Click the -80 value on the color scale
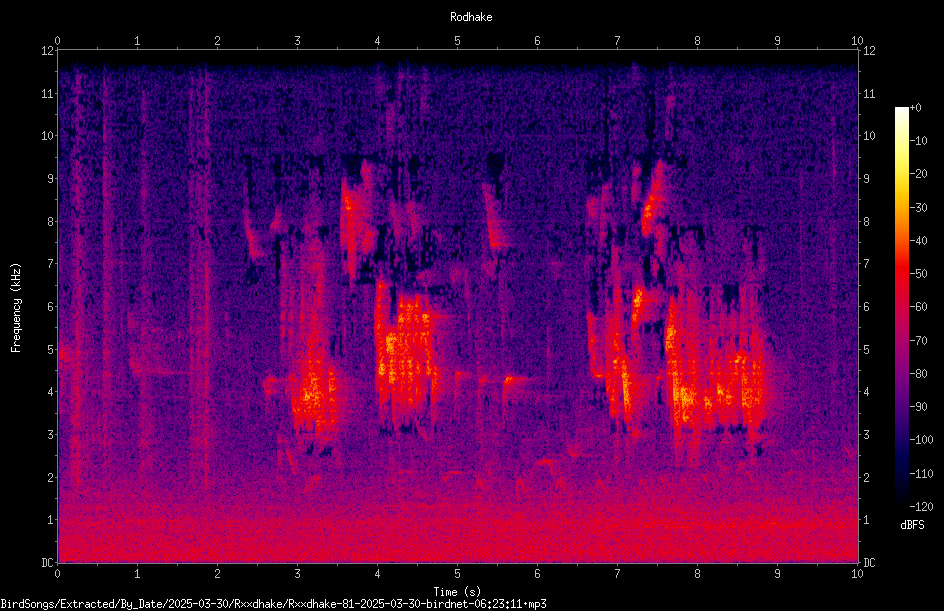 pyautogui.click(x=918, y=374)
